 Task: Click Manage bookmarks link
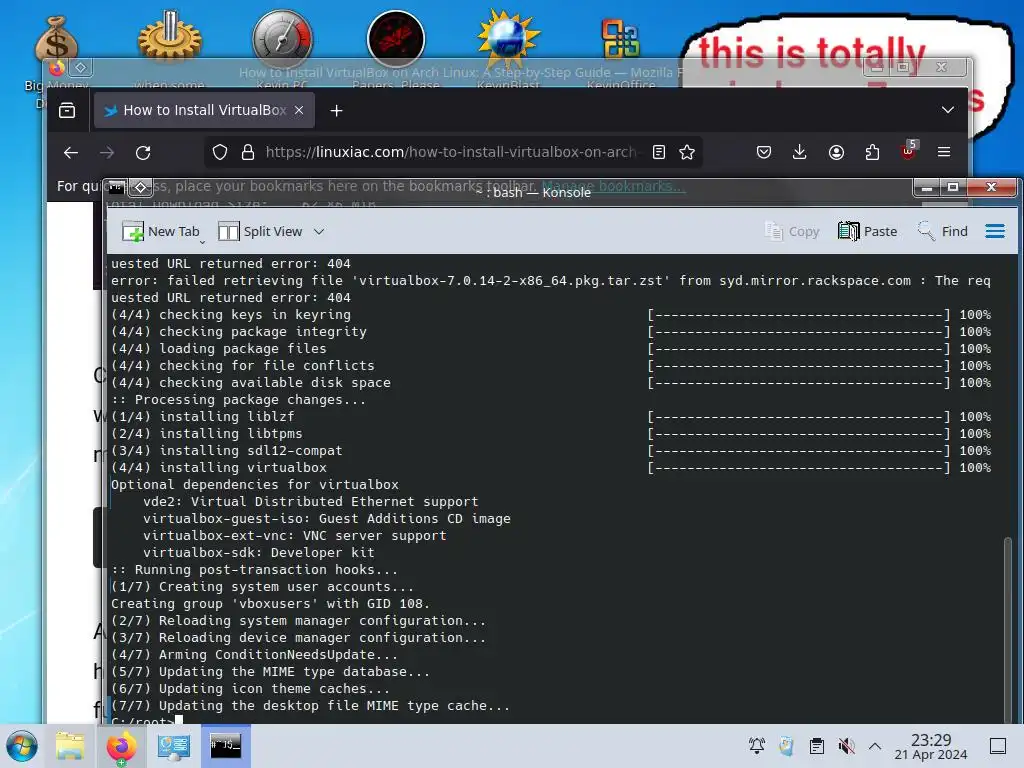pyautogui.click(x=613, y=186)
